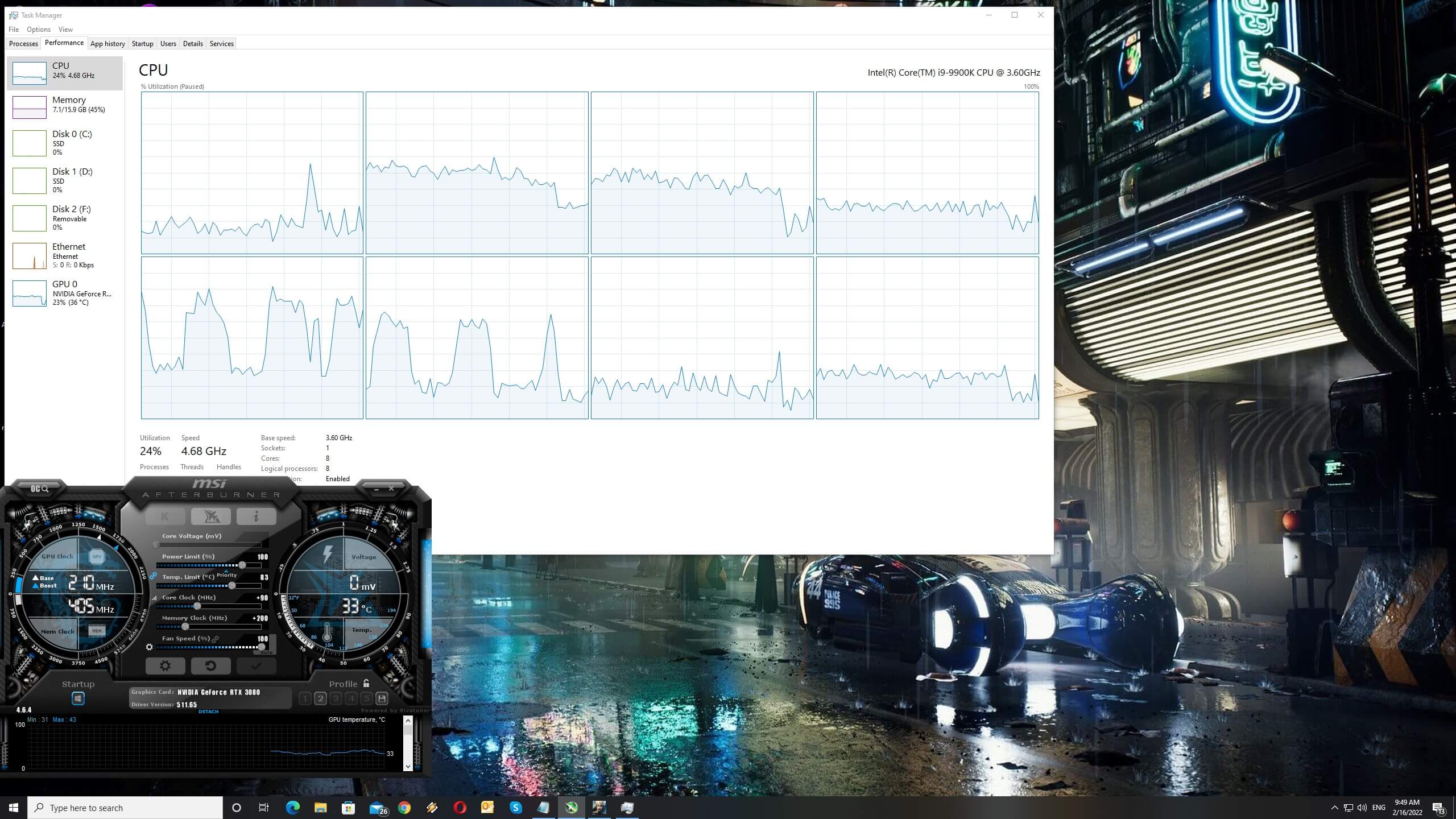Open fan speed settings small gear icon

click(149, 647)
